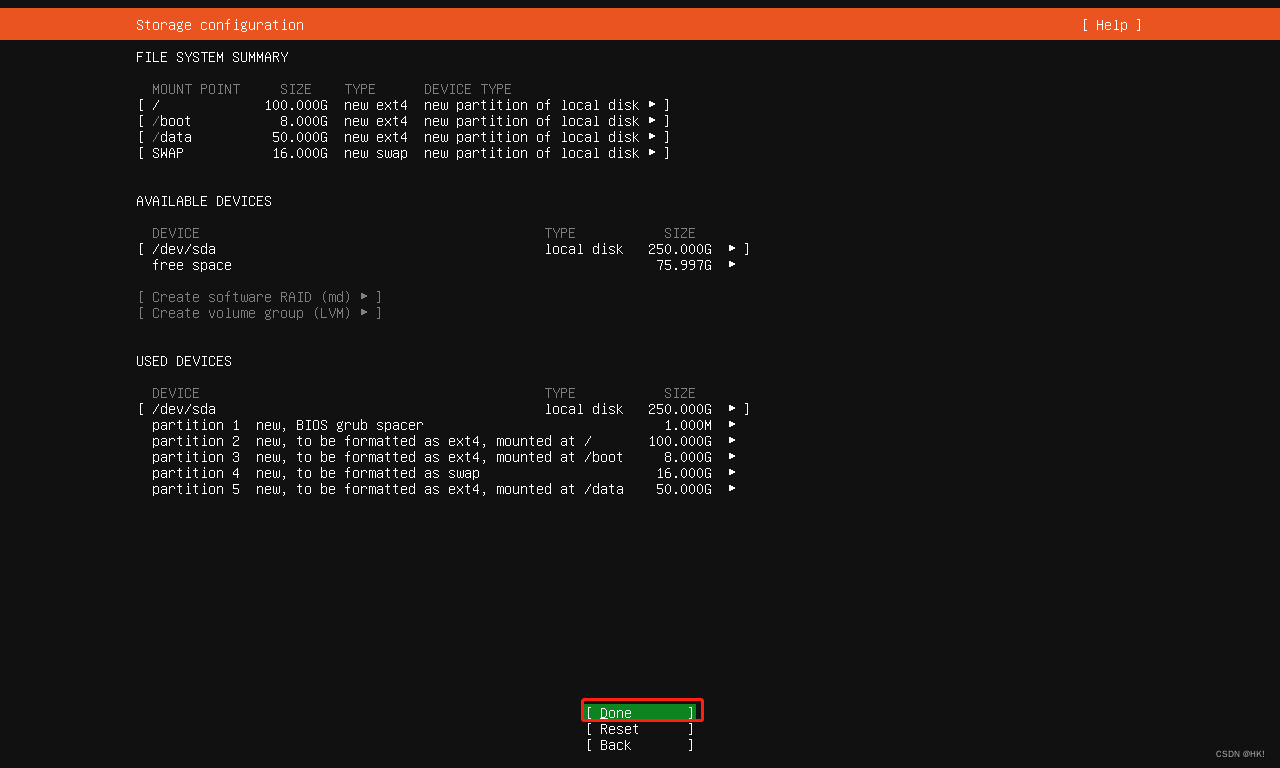Expand the /boot mount point row arrow
Viewport: 1280px width, 768px height.
click(652, 120)
